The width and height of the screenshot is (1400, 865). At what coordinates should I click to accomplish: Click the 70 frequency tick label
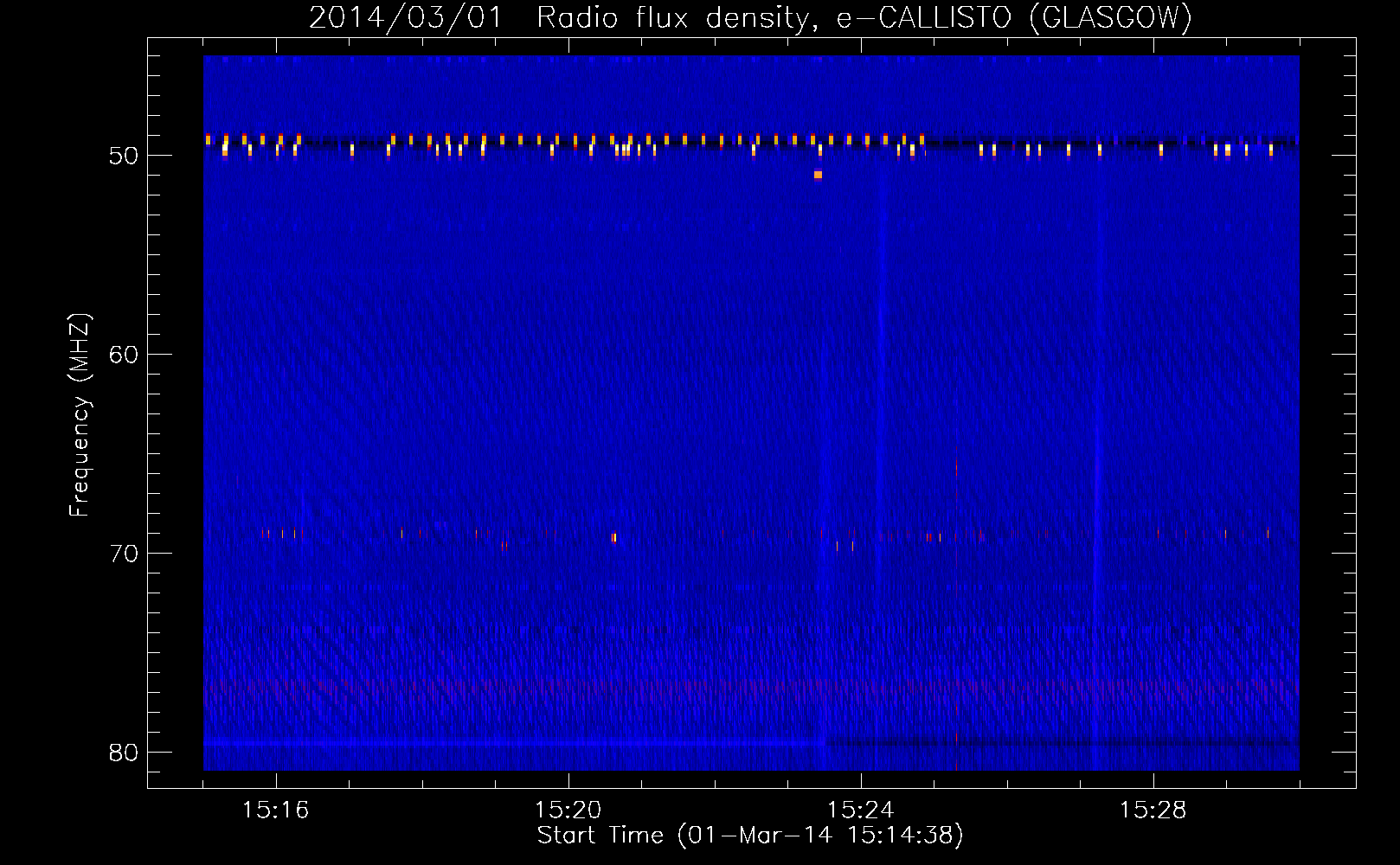point(124,554)
